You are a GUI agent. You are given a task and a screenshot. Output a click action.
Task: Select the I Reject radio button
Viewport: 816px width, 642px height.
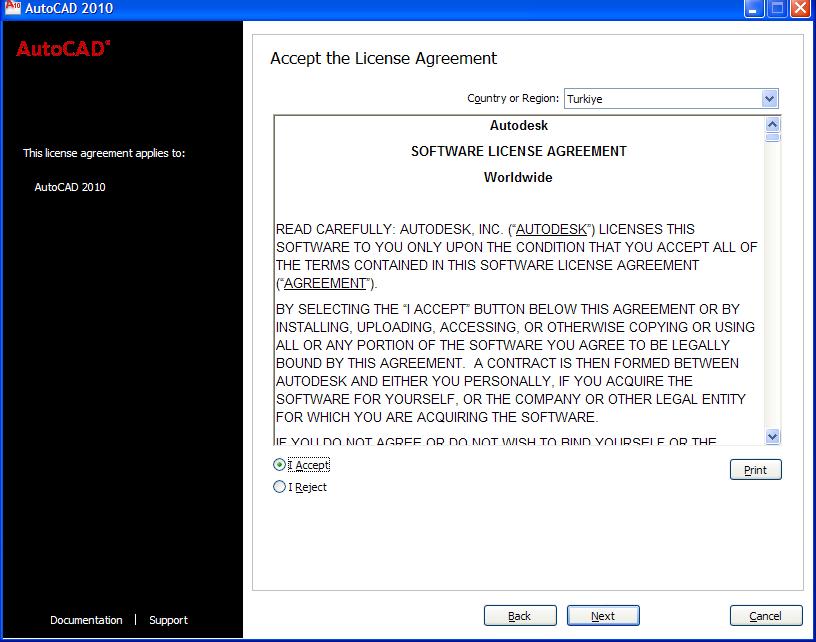(x=279, y=487)
